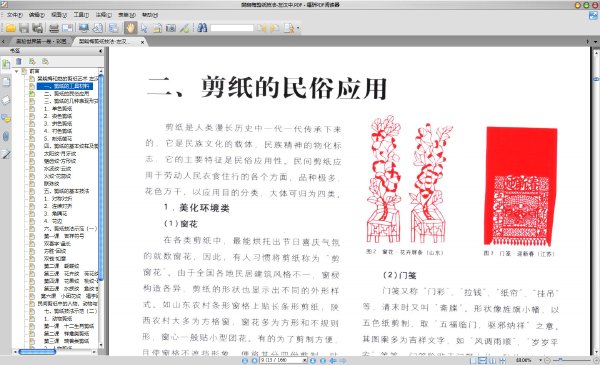Click the Zoom in plus button
The height and width of the screenshot is (365, 600).
tap(596, 360)
